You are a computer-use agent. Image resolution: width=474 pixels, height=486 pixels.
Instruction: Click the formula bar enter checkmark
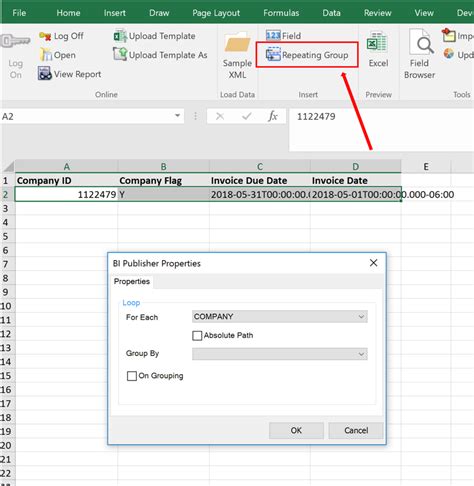tap(247, 116)
